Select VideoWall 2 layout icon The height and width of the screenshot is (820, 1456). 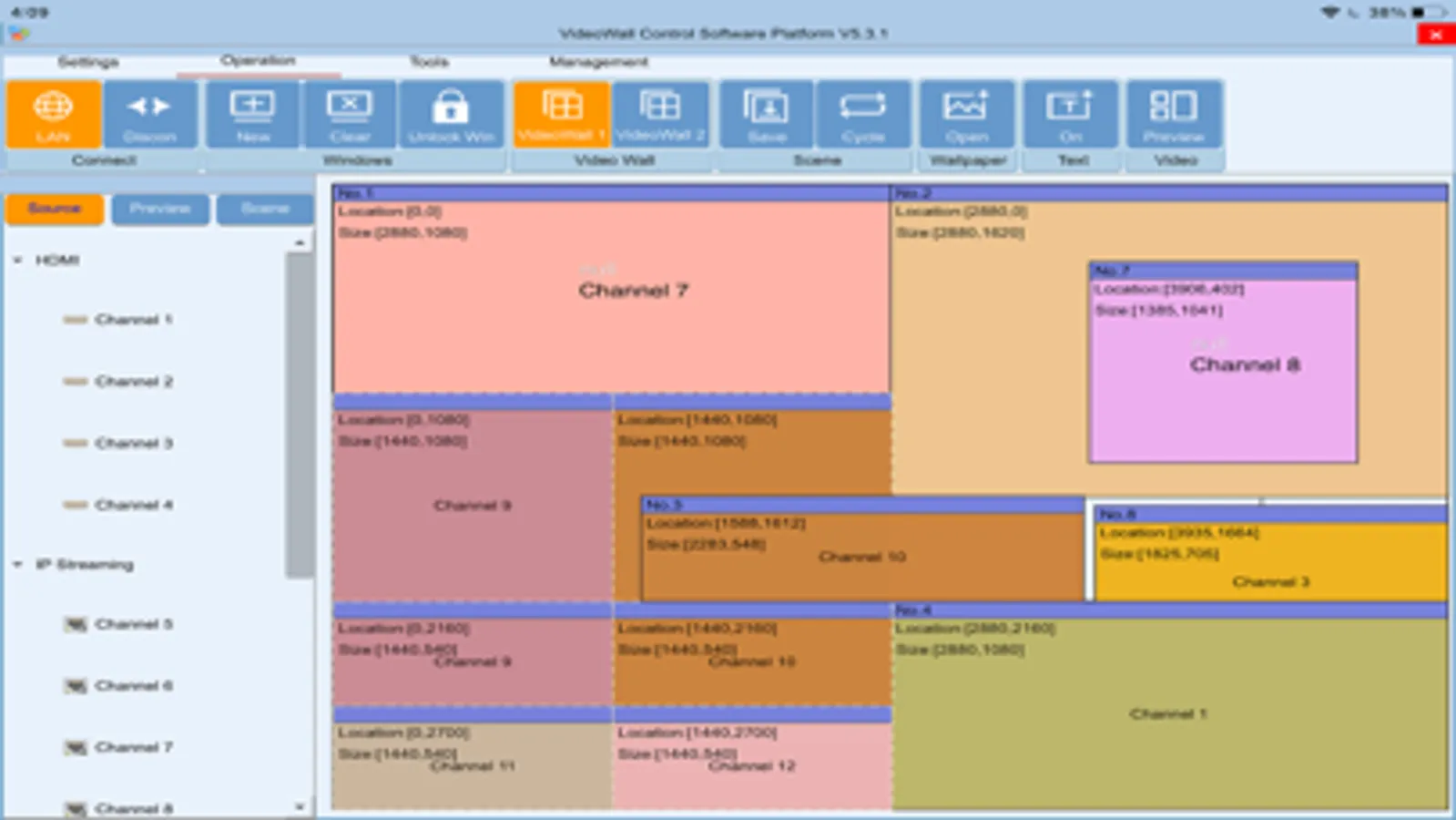(660, 114)
